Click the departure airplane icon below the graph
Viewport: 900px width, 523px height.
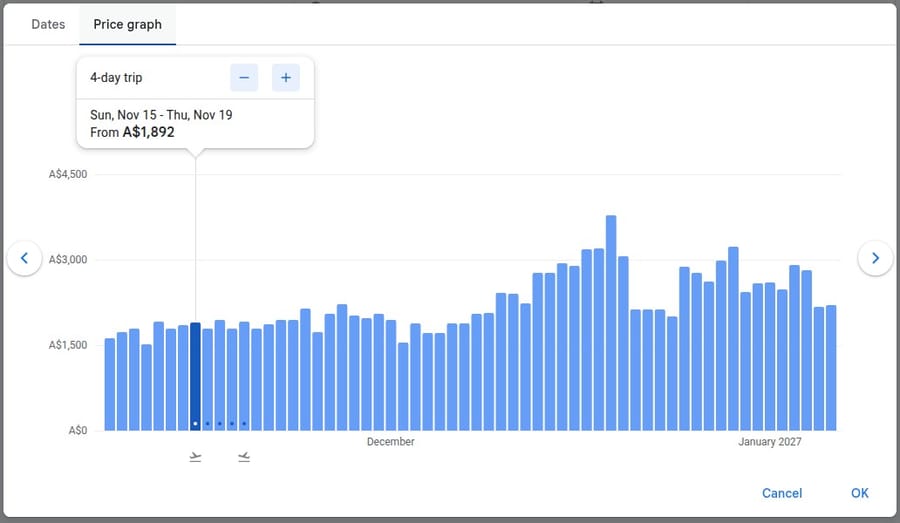coord(195,457)
